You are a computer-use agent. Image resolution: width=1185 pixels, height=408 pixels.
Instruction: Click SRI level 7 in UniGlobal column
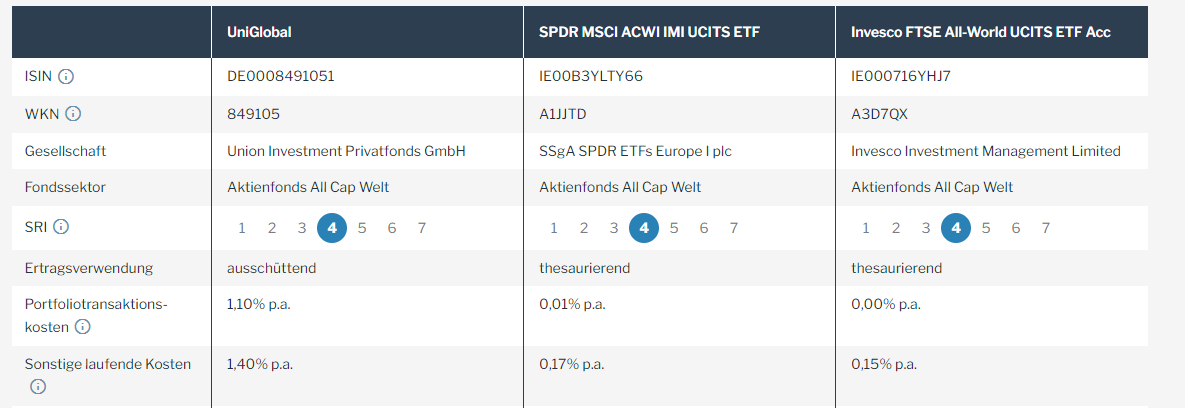tap(422, 228)
